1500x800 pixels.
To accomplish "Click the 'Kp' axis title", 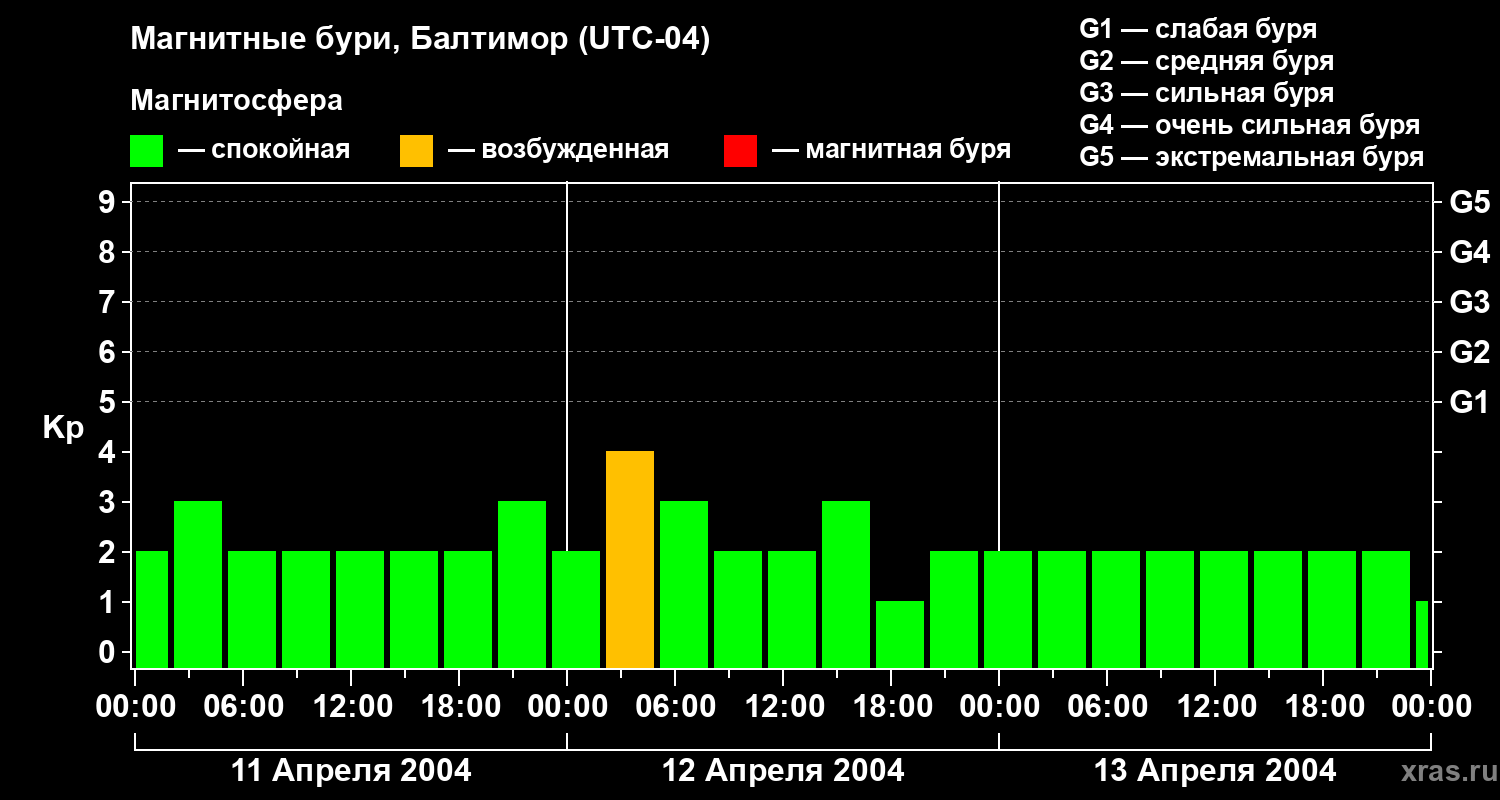I will (63, 428).
